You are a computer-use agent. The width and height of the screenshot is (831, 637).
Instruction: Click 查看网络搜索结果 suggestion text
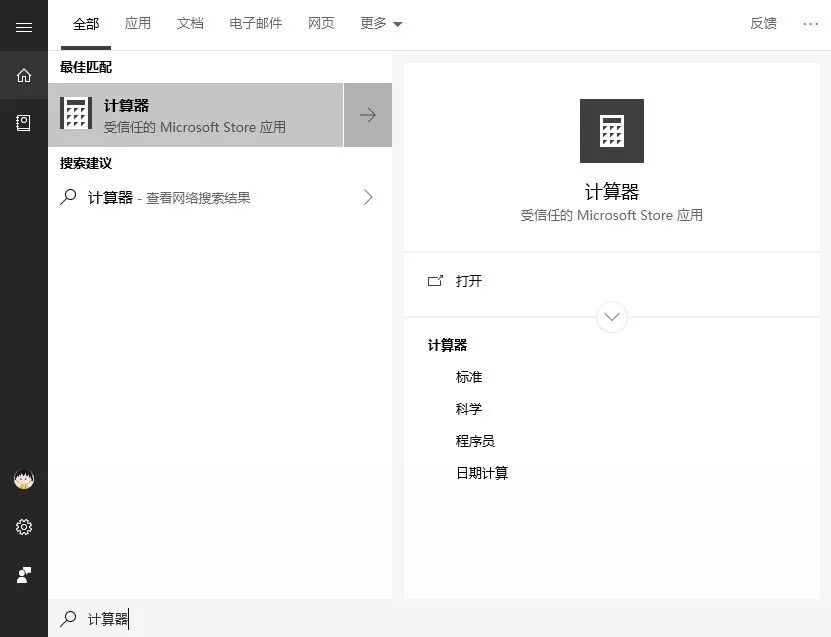click(198, 198)
